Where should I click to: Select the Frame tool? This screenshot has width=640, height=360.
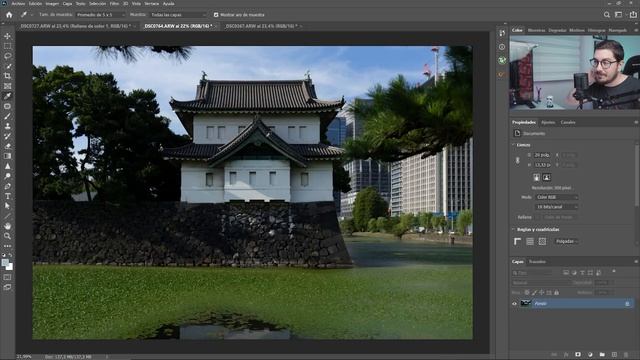click(7, 86)
